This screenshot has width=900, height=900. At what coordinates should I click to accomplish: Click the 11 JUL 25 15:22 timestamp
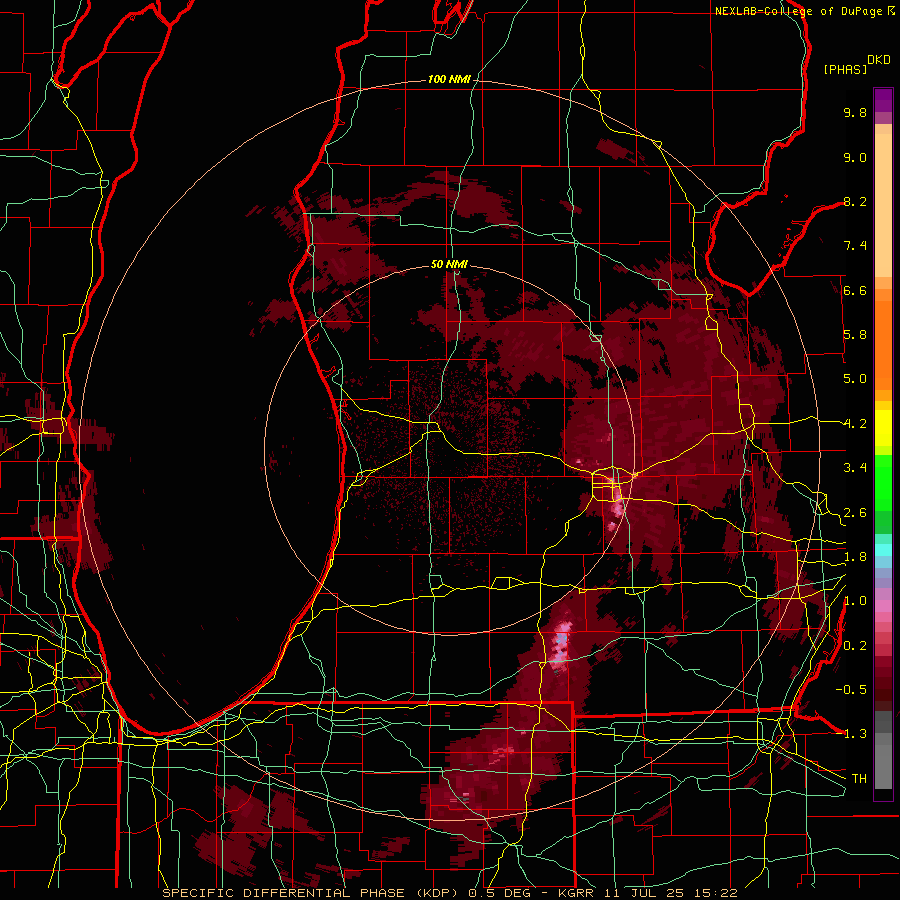(670, 893)
